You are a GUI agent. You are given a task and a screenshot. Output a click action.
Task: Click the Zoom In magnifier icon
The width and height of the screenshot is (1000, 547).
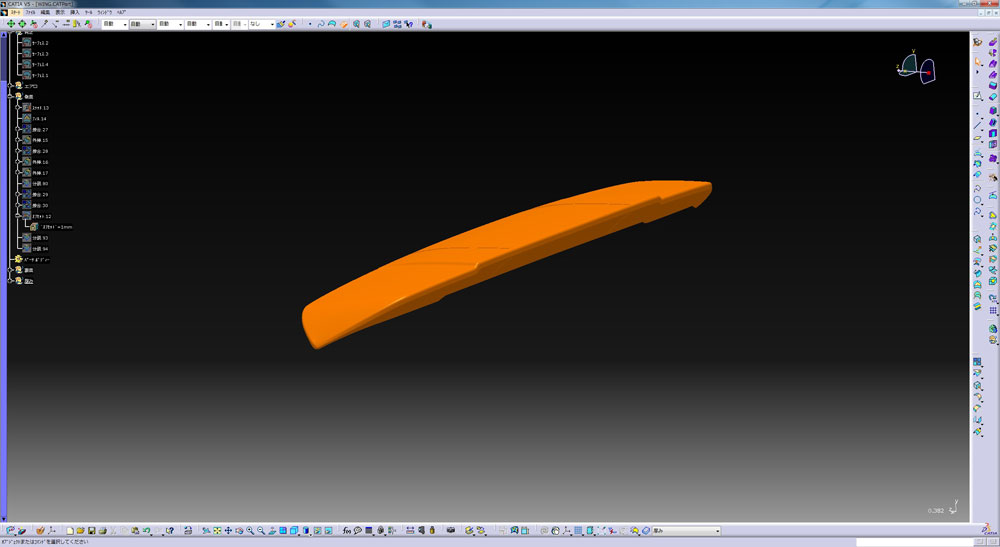250,530
